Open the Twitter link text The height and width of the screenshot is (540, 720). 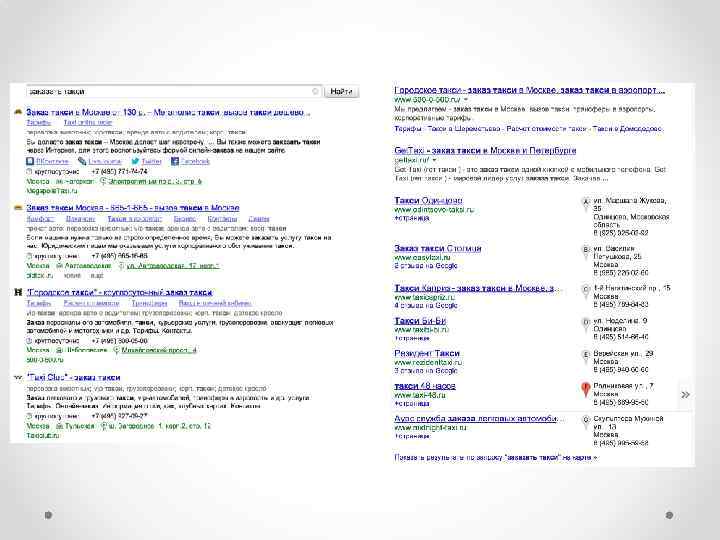[x=152, y=162]
